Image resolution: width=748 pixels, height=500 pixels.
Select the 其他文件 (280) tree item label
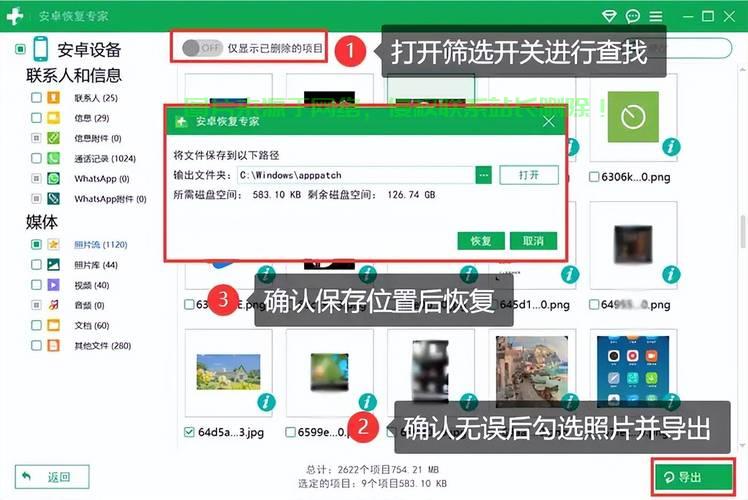pyautogui.click(x=103, y=346)
